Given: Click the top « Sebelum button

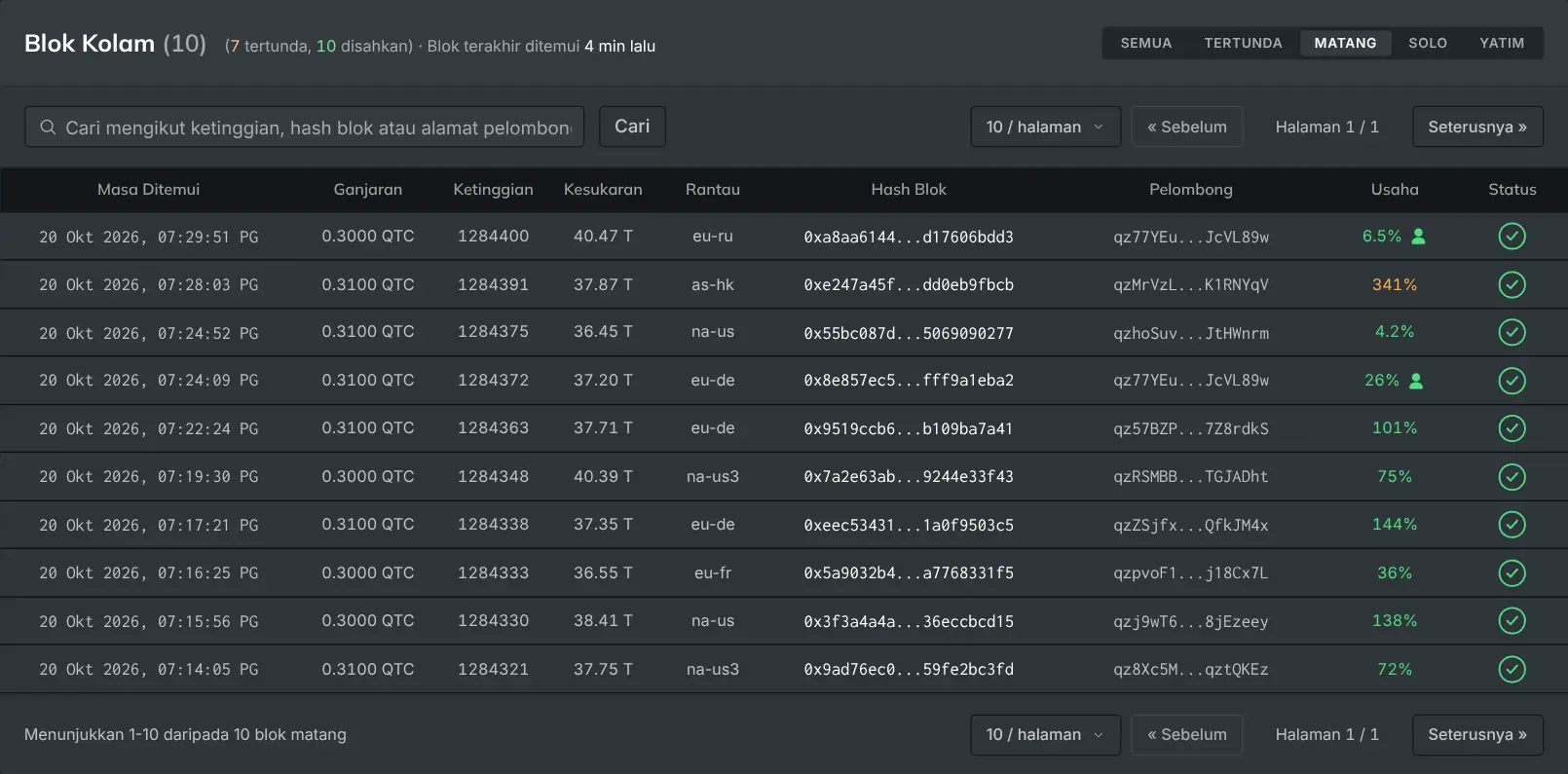Looking at the screenshot, I should point(1186,127).
